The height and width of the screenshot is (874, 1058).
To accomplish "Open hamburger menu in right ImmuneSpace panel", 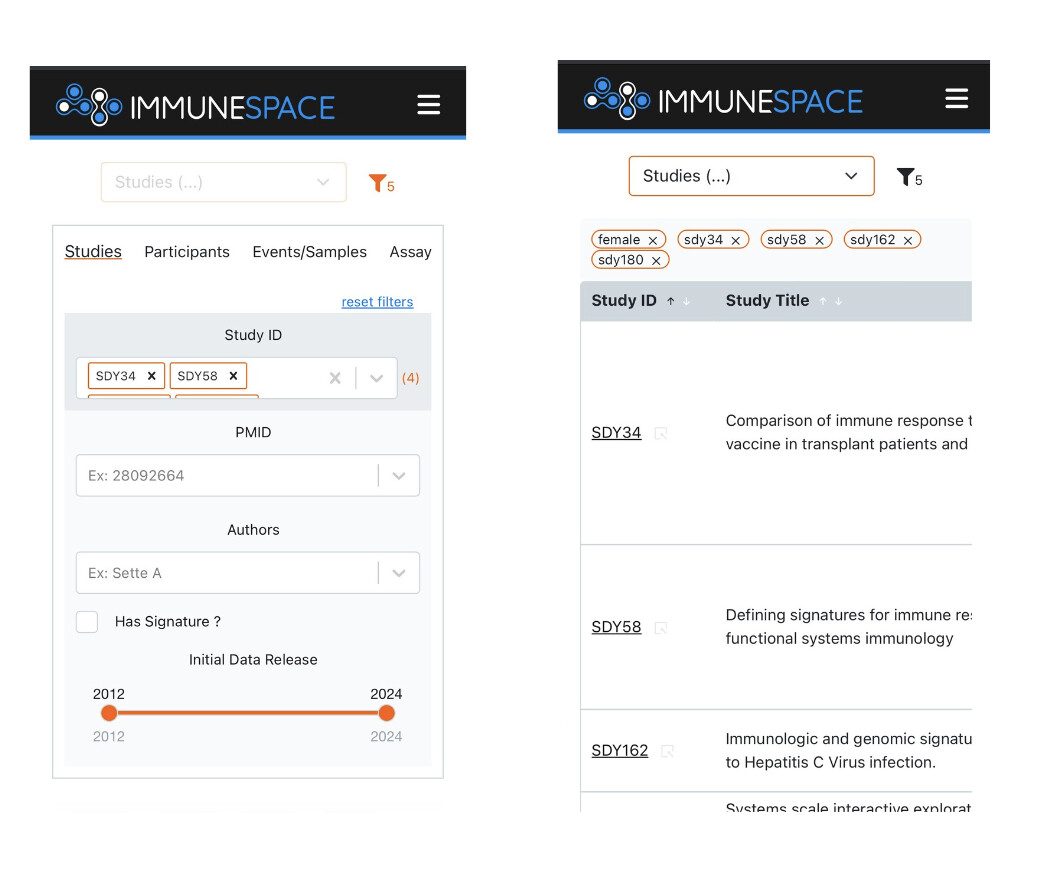I will coord(956,99).
